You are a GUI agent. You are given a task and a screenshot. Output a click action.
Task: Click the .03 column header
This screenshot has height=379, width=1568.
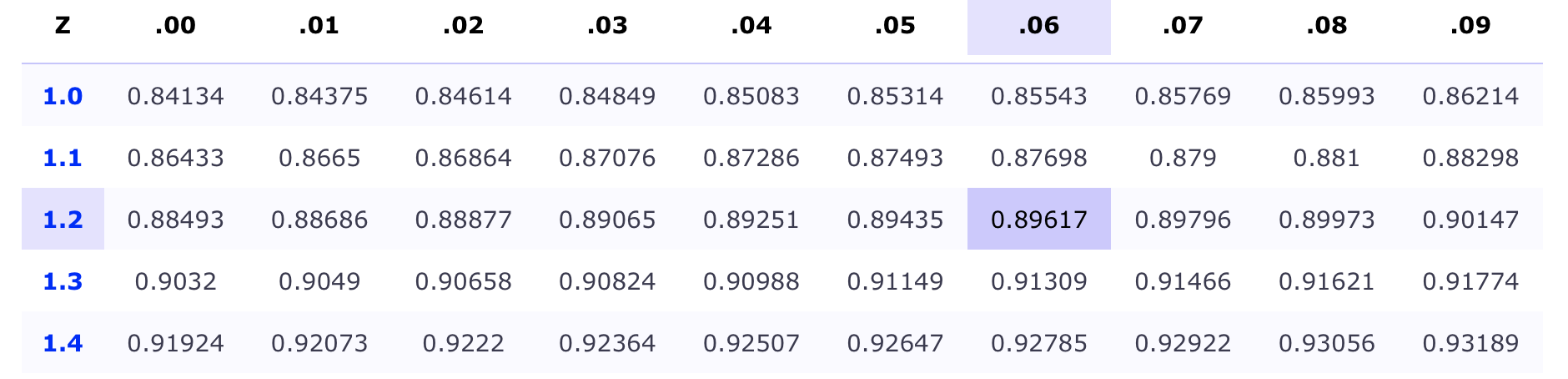click(607, 26)
